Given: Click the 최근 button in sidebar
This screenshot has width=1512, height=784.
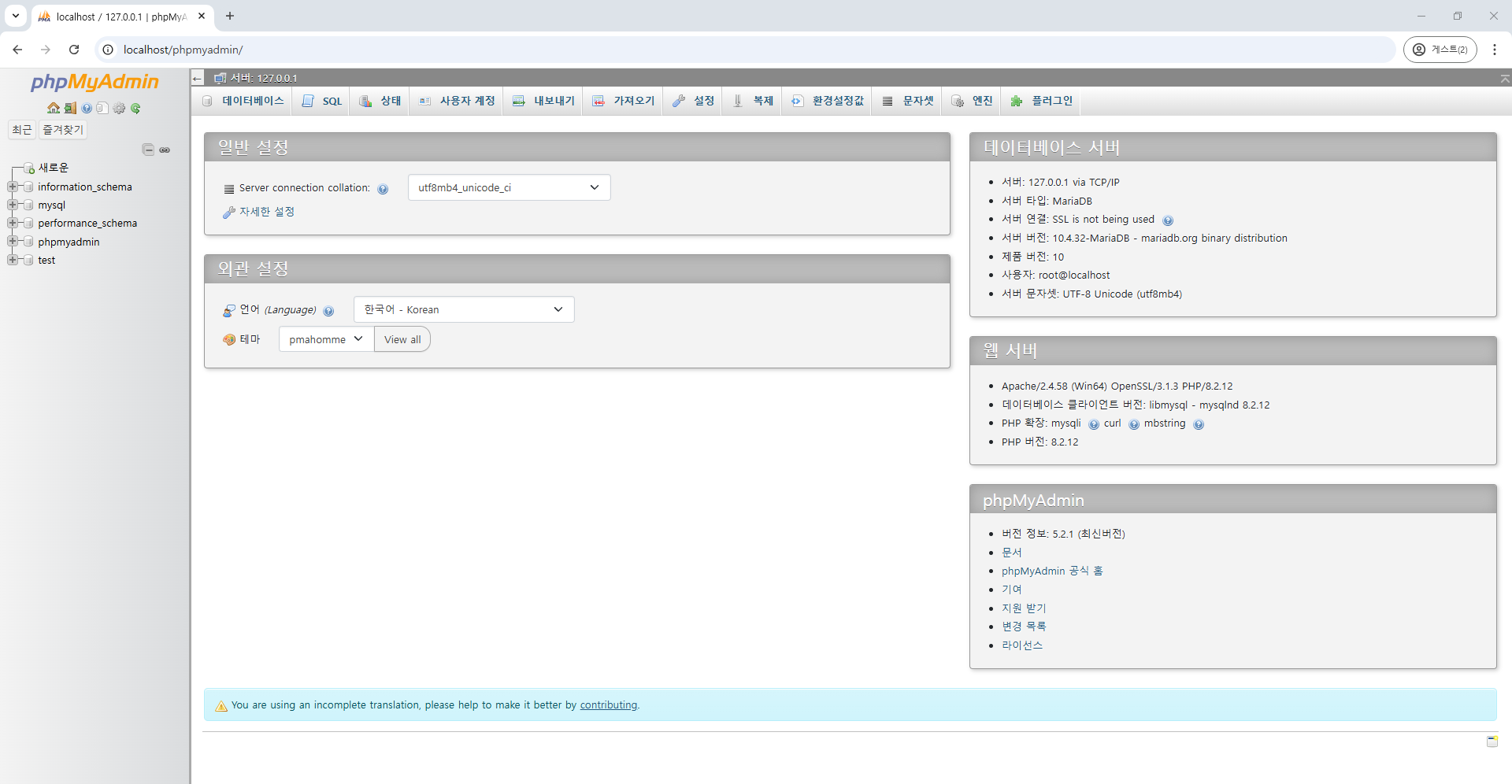Looking at the screenshot, I should click(x=22, y=130).
